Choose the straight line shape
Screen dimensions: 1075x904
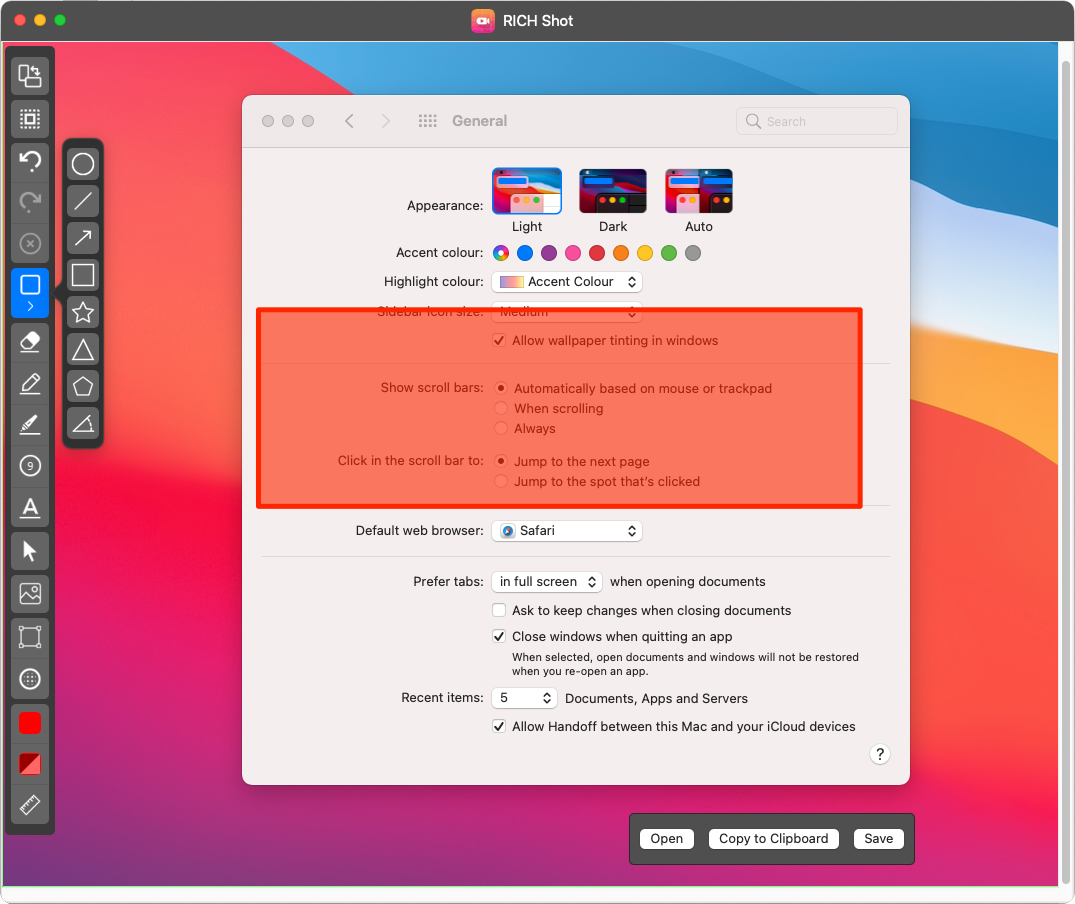[83, 201]
